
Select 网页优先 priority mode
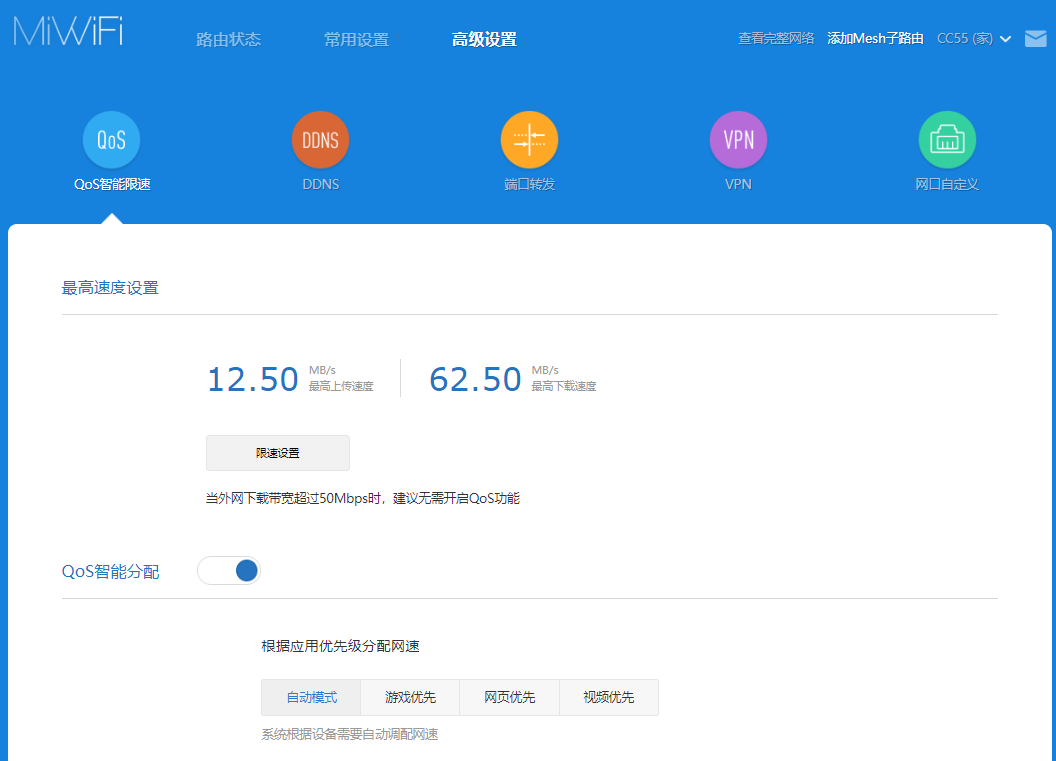pyautogui.click(x=509, y=698)
